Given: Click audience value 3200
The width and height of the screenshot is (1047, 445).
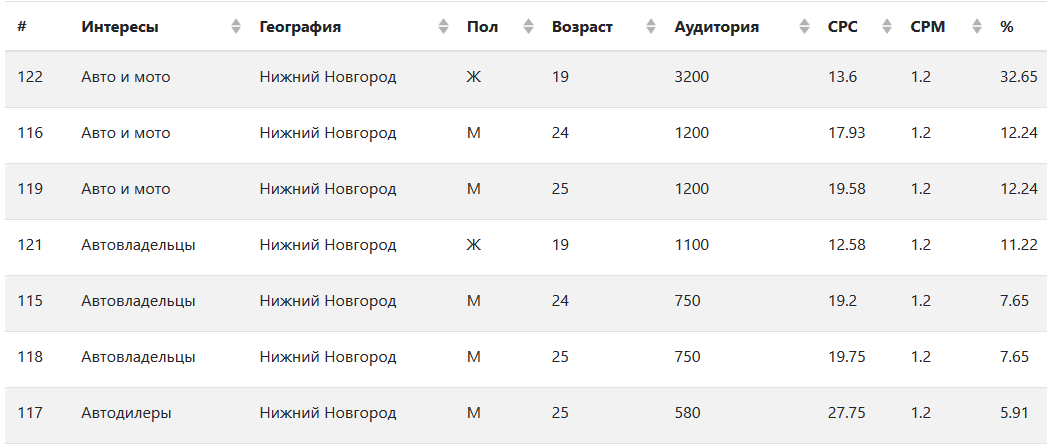Looking at the screenshot, I should [692, 77].
